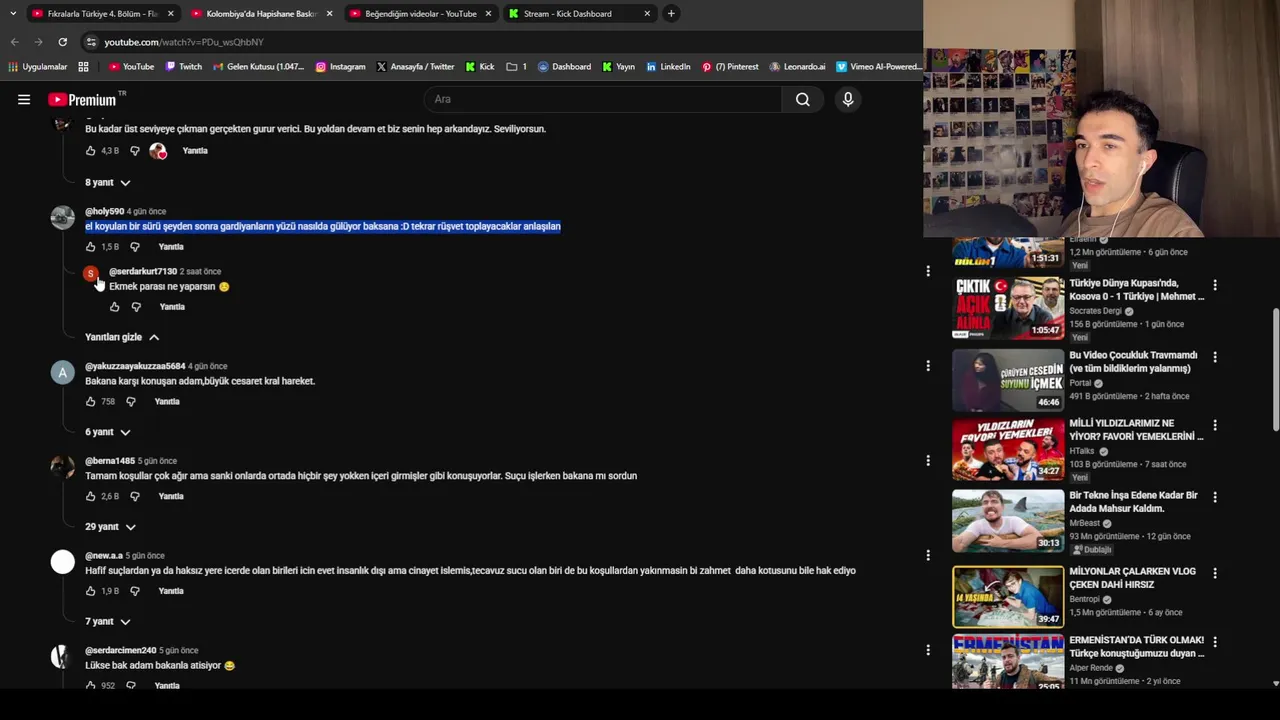
Task: Switch to Stream - Kick Dashboard tab
Action: 580,14
